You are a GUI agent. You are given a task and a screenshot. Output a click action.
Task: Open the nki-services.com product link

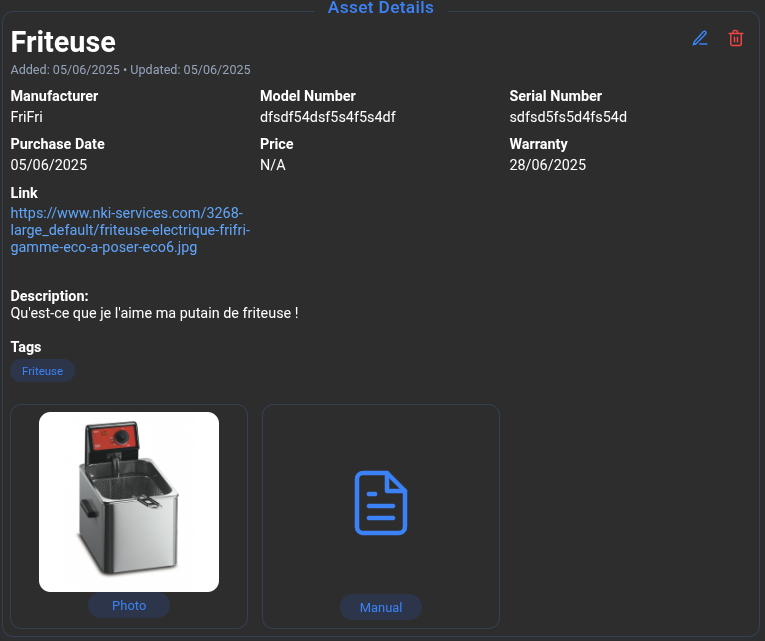tap(130, 230)
